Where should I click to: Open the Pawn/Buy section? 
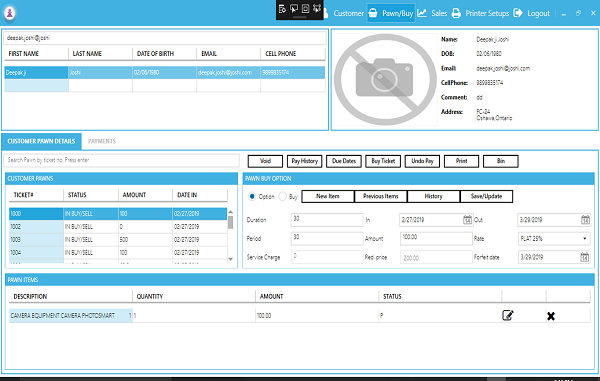(391, 13)
